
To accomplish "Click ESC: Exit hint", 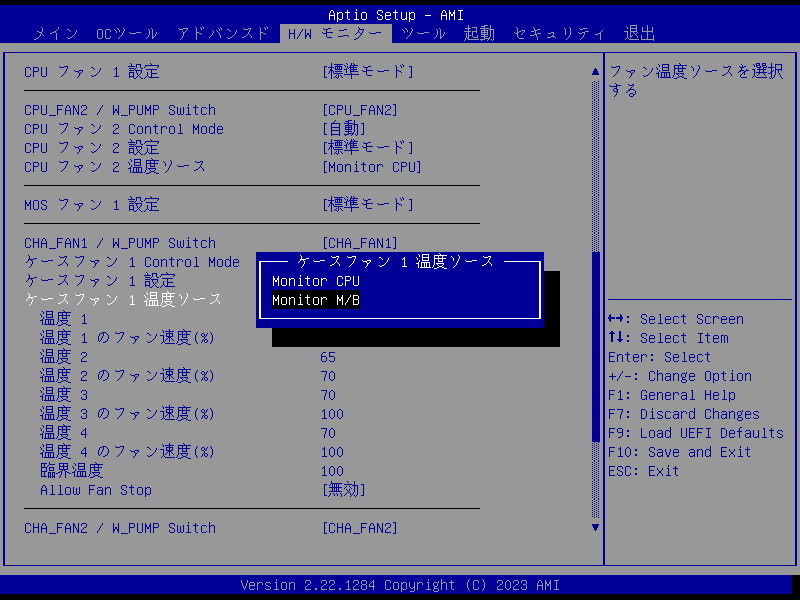I will [x=643, y=471].
